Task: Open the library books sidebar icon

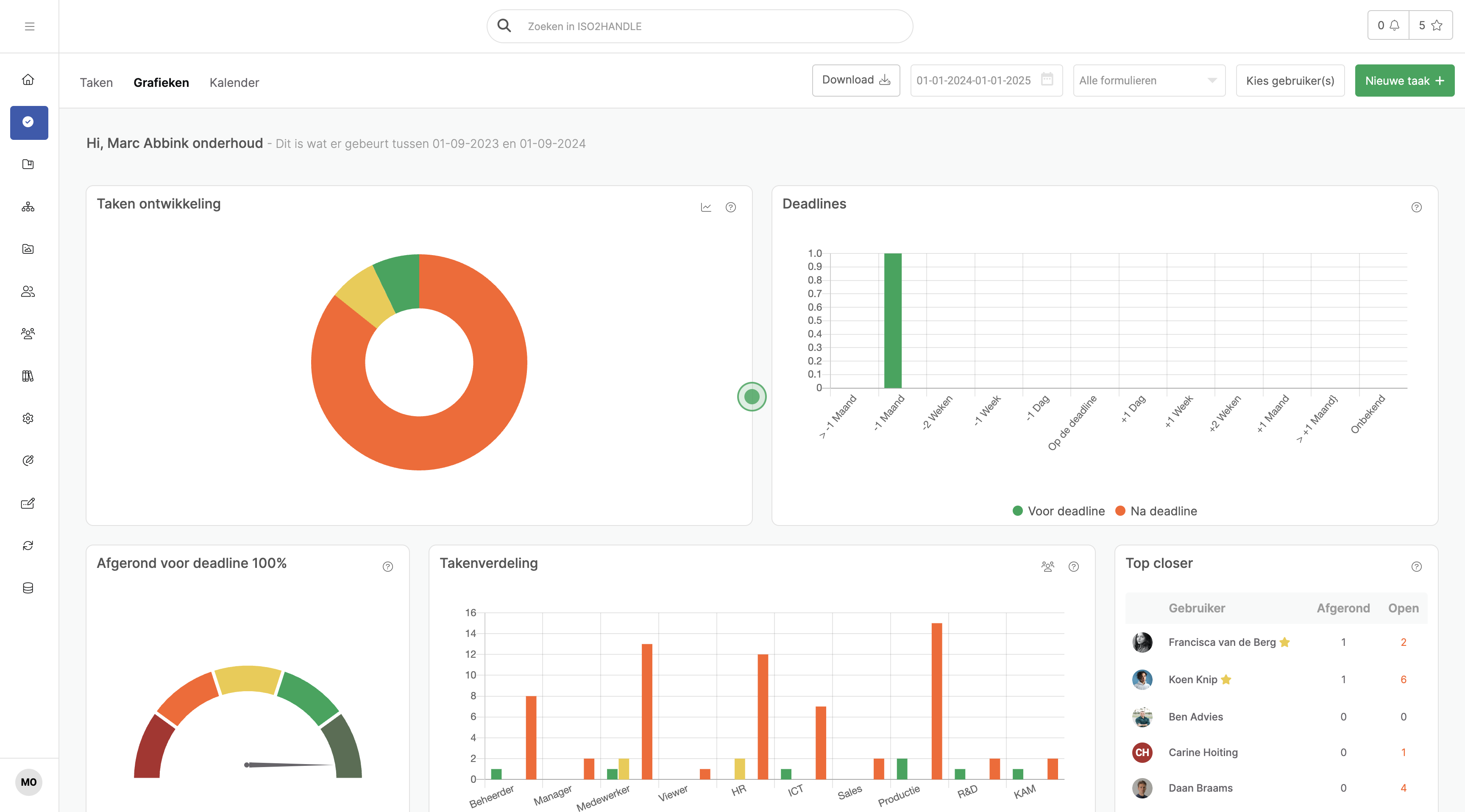Action: coord(28,376)
